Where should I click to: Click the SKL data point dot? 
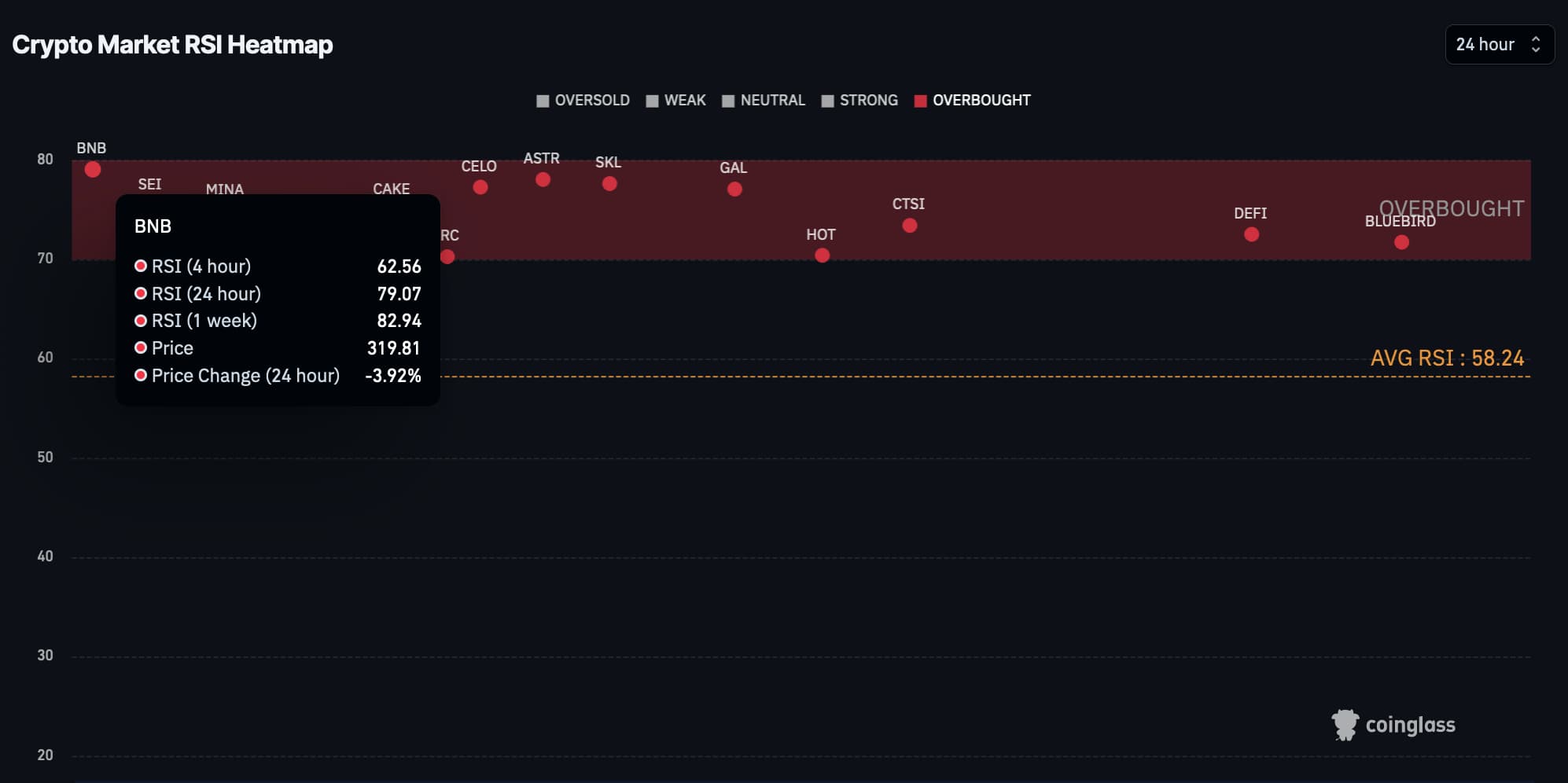pyautogui.click(x=609, y=184)
